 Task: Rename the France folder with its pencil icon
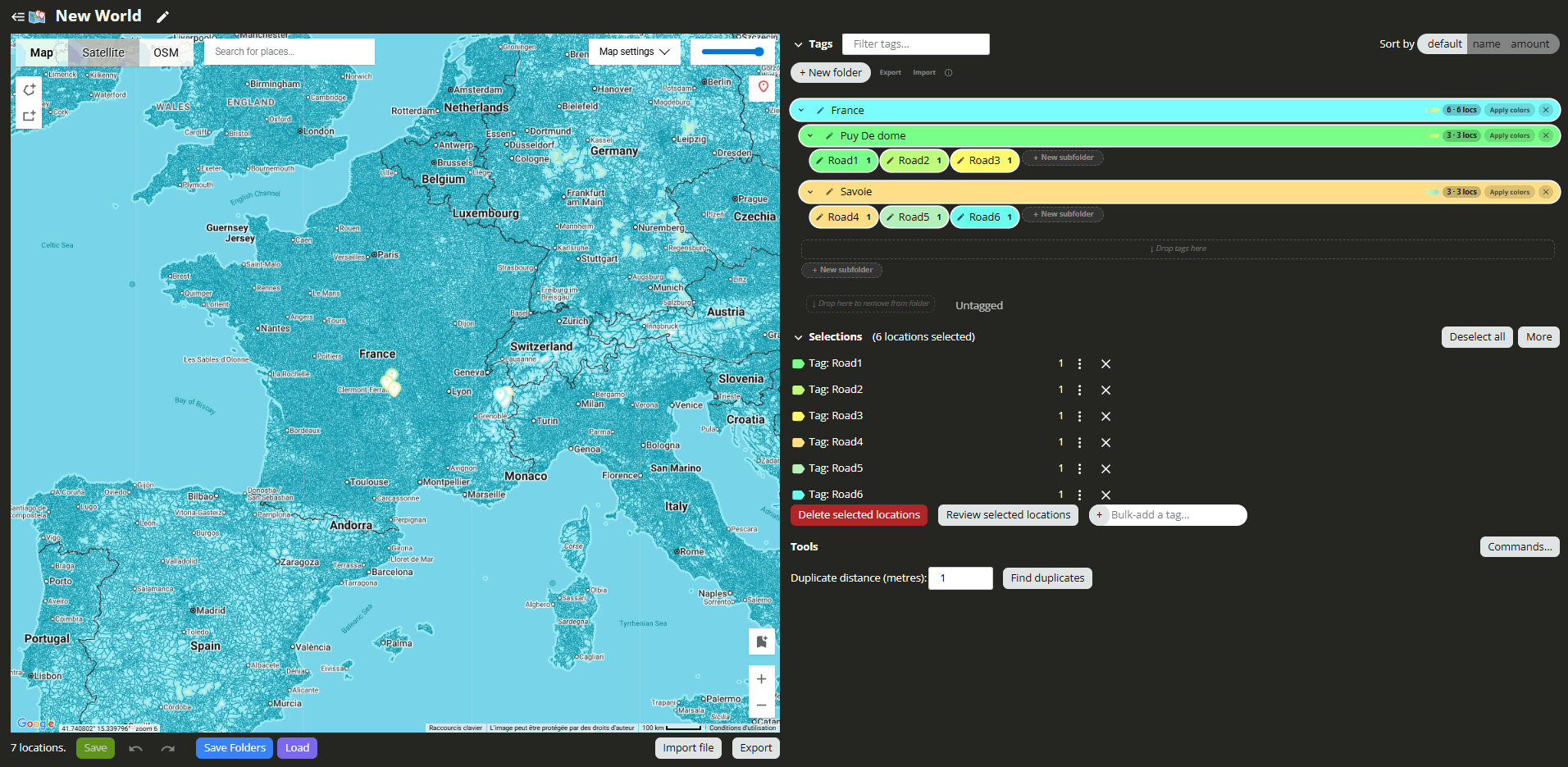point(820,111)
